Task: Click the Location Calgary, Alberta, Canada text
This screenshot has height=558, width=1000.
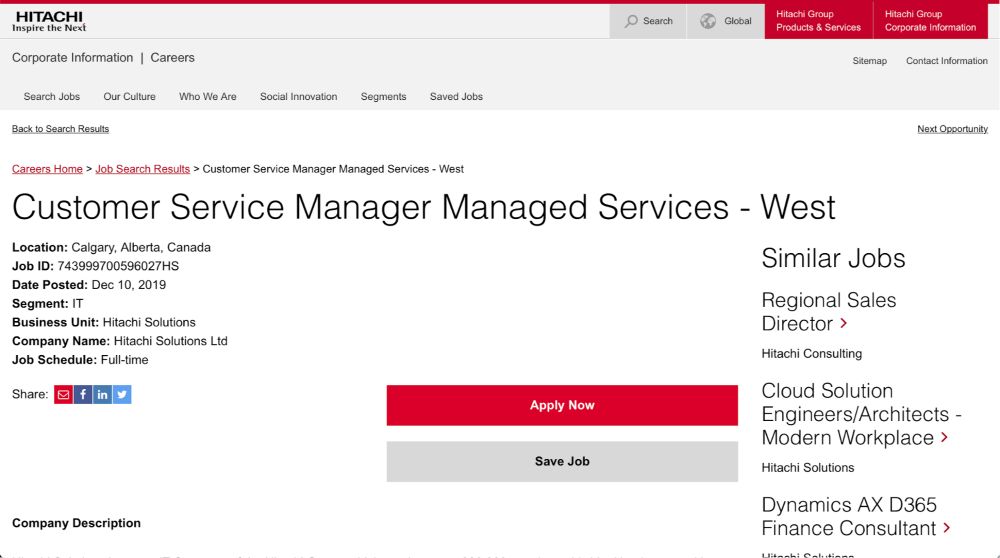Action: (111, 247)
